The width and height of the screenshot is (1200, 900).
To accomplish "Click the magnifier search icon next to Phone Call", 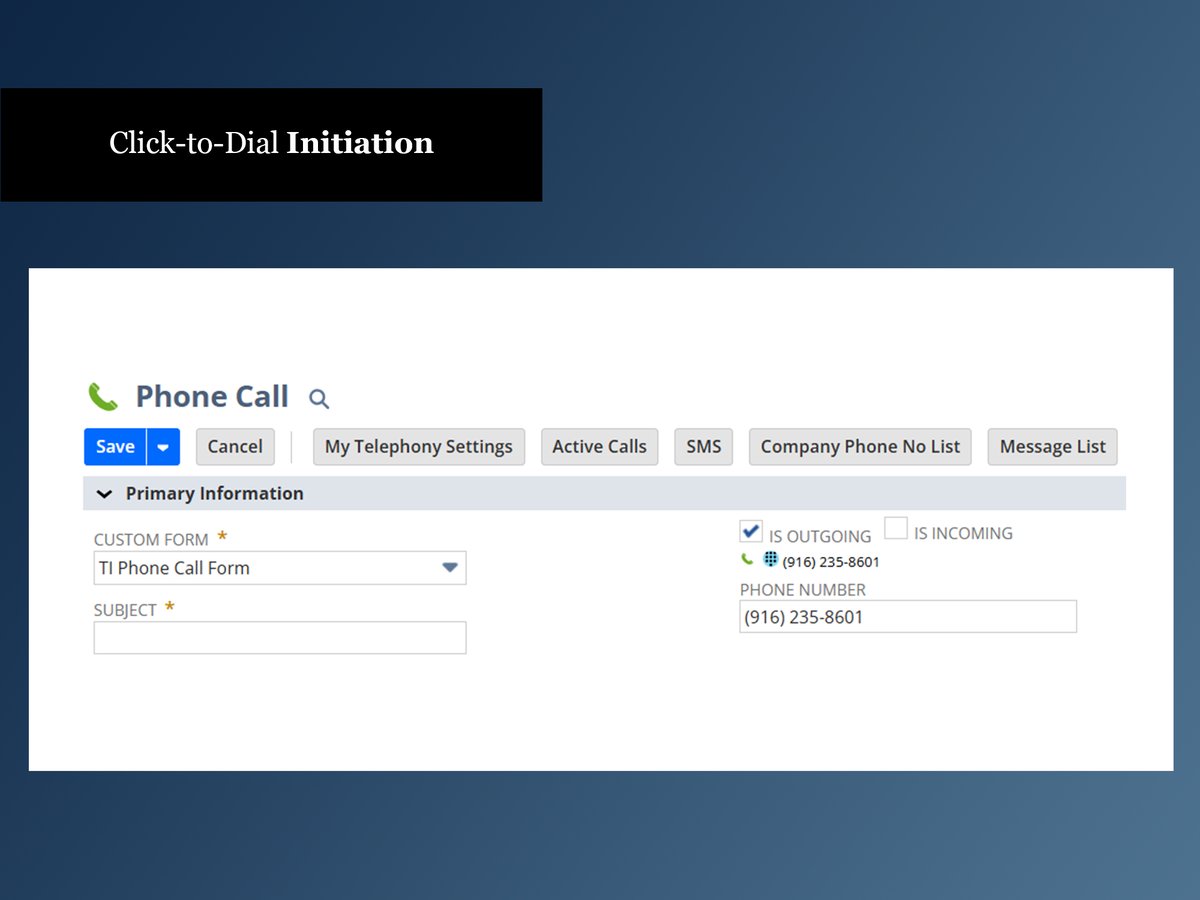I will [x=319, y=399].
